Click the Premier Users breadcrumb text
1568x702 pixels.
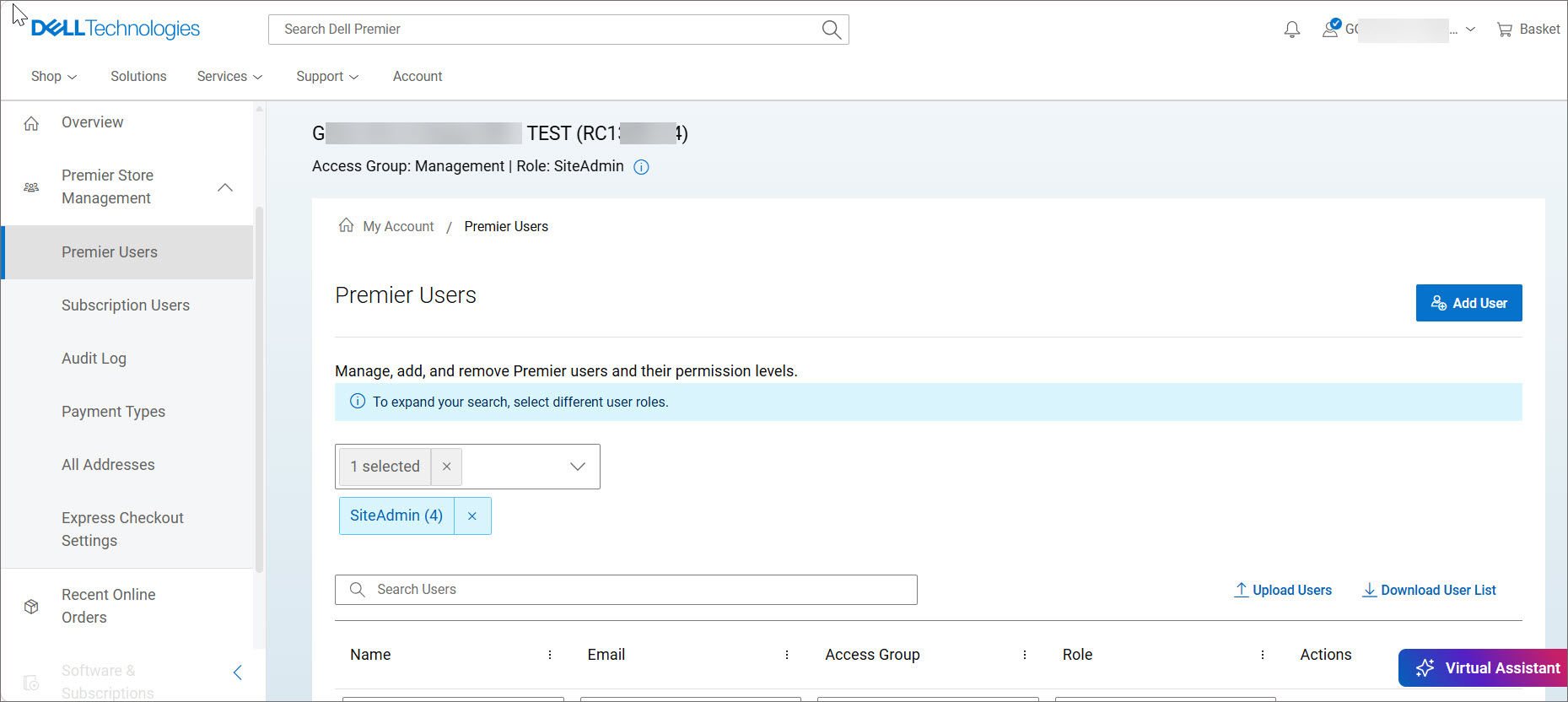coord(506,226)
